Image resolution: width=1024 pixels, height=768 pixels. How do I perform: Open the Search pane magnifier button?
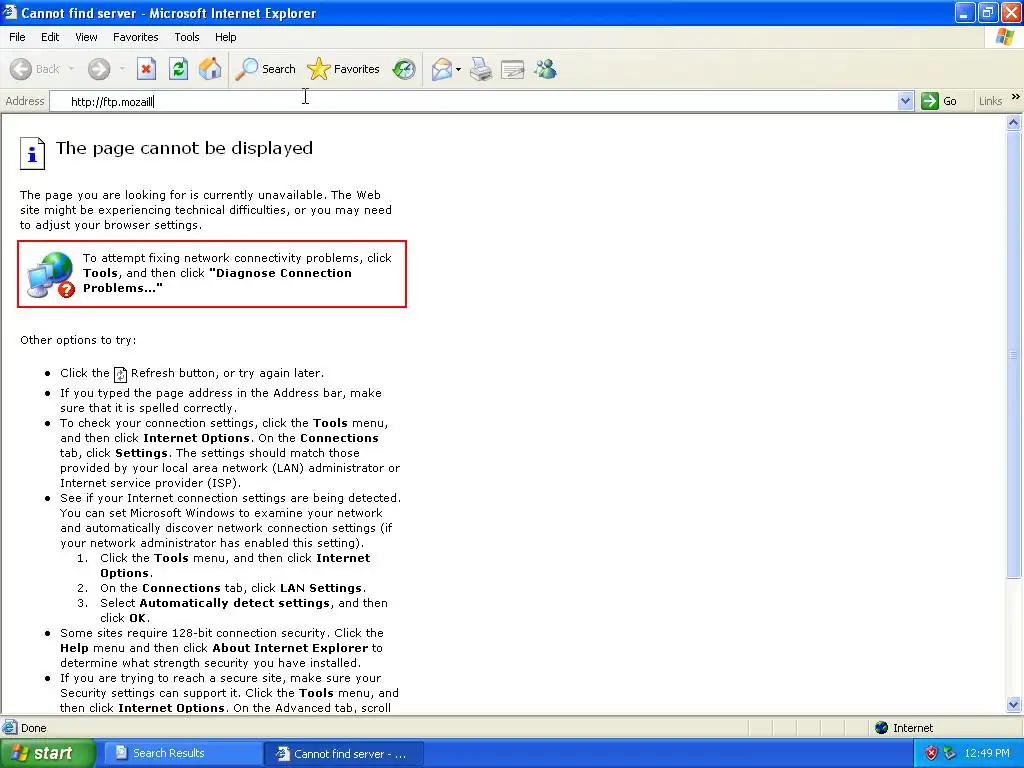(265, 69)
